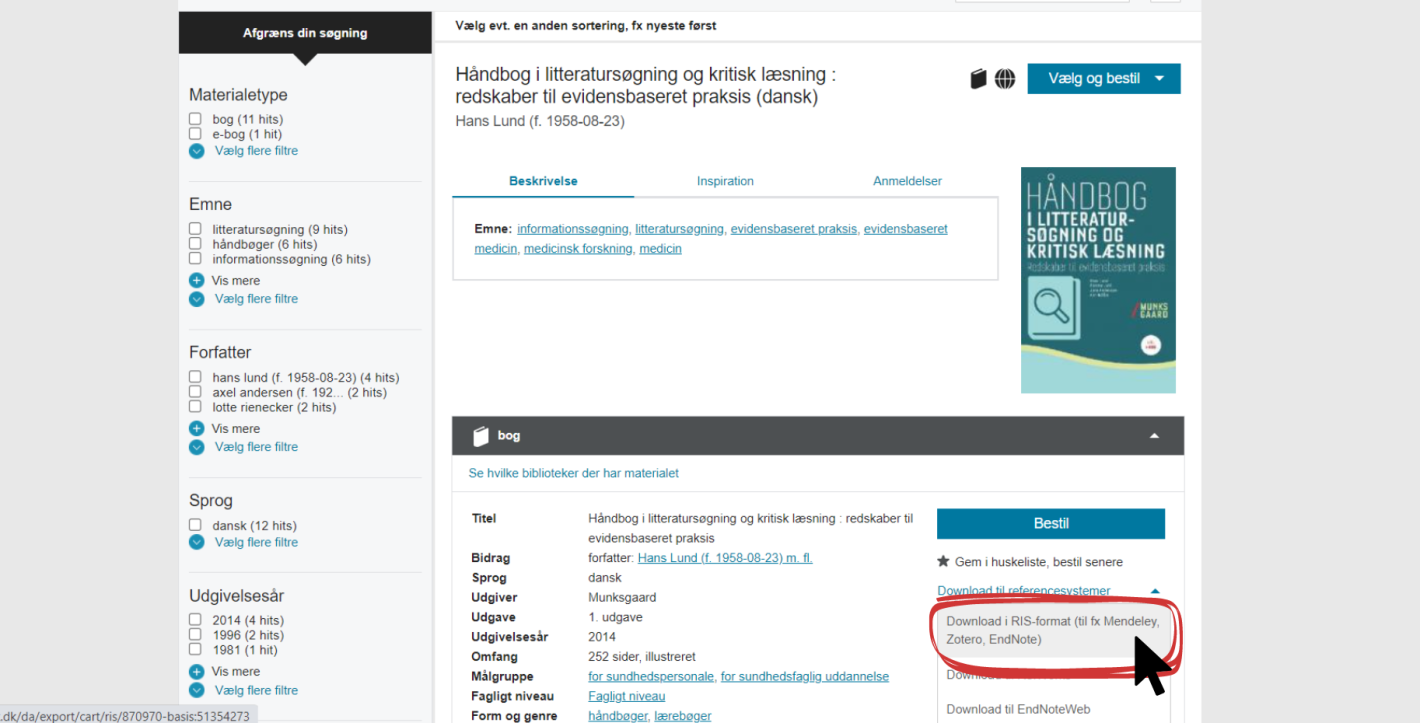1420x723 pixels.
Task: Tick the e-bog (1 hit) checkbox
Action: [x=195, y=135]
